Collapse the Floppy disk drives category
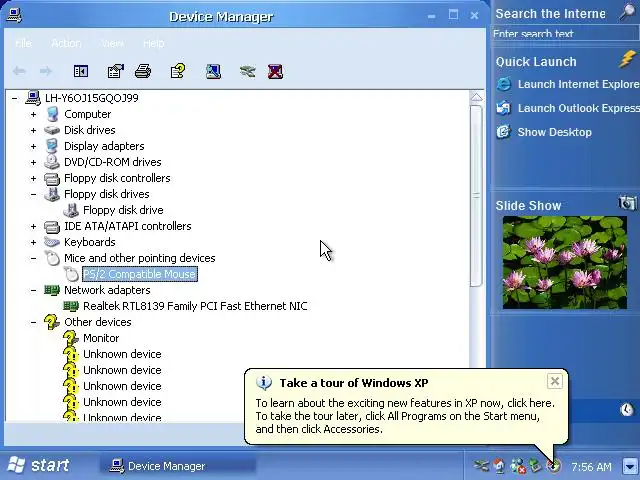This screenshot has width=640, height=480. 33,194
